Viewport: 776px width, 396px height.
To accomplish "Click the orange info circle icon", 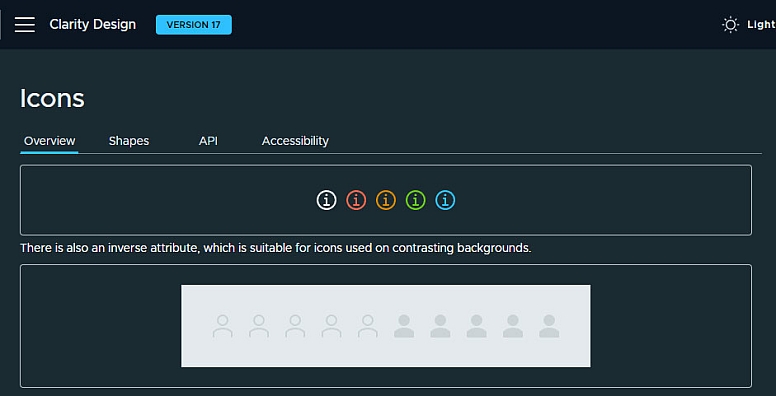I will 386,200.
